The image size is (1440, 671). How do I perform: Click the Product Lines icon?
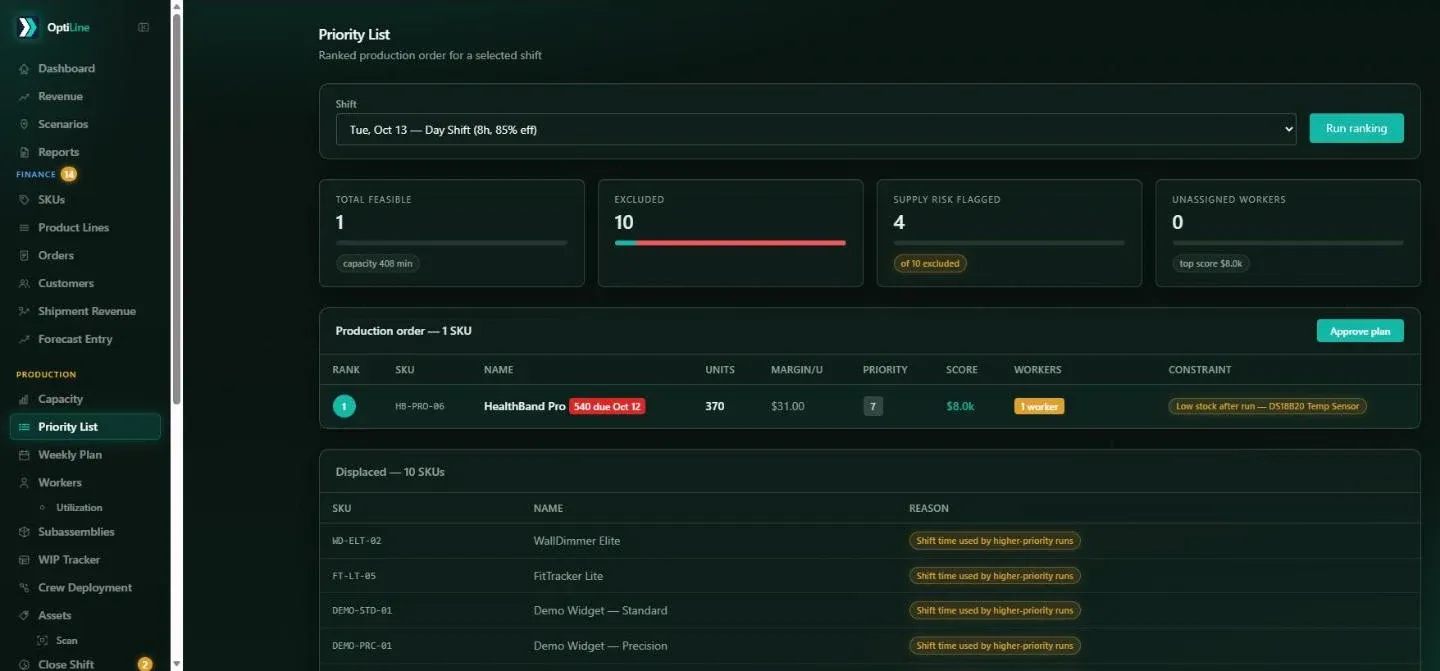[24, 228]
